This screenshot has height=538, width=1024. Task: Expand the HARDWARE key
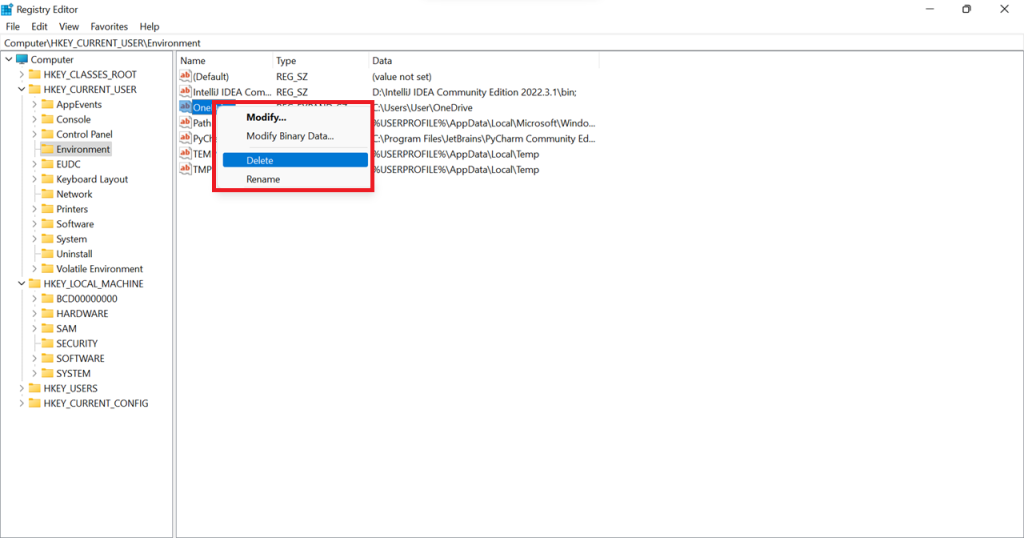34,313
